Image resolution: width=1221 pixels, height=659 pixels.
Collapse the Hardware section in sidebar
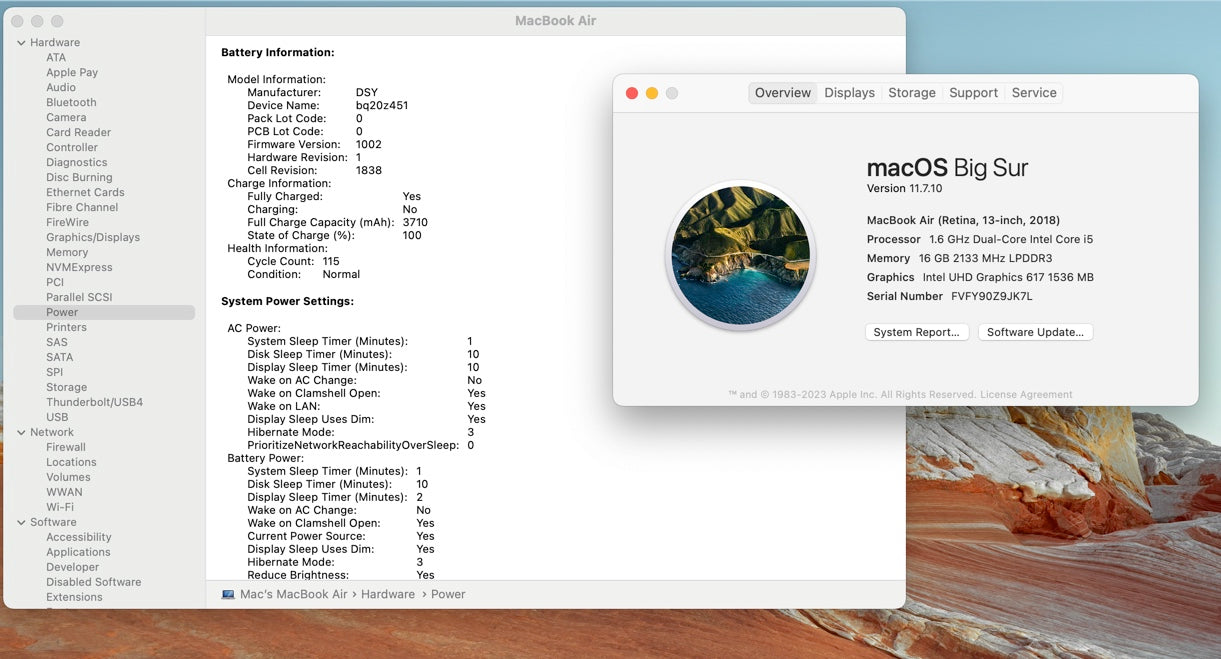tap(21, 43)
